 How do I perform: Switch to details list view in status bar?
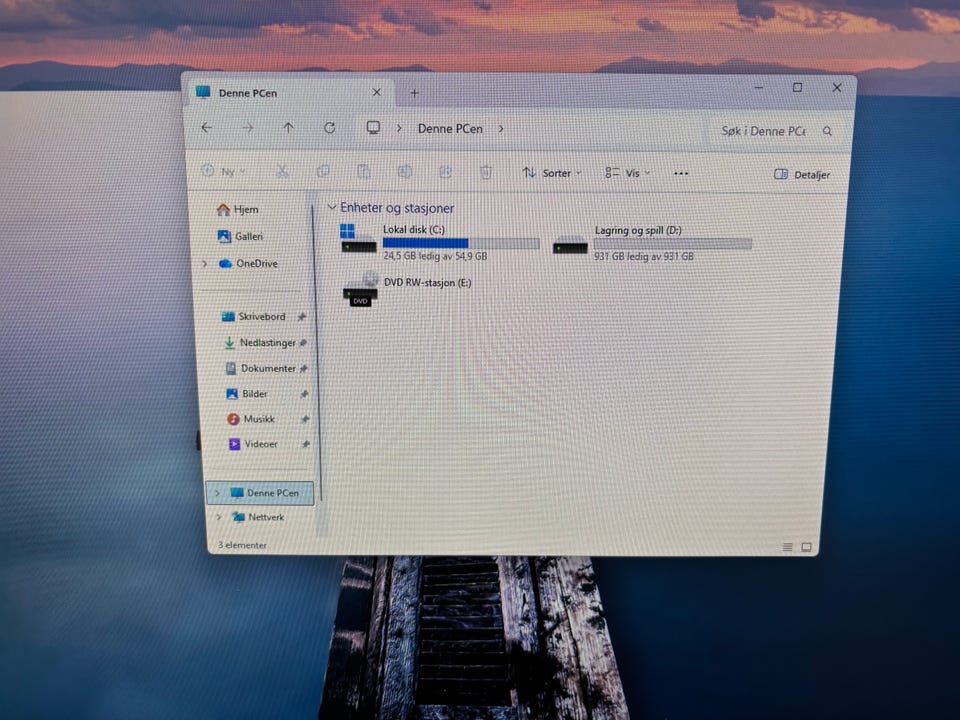787,547
